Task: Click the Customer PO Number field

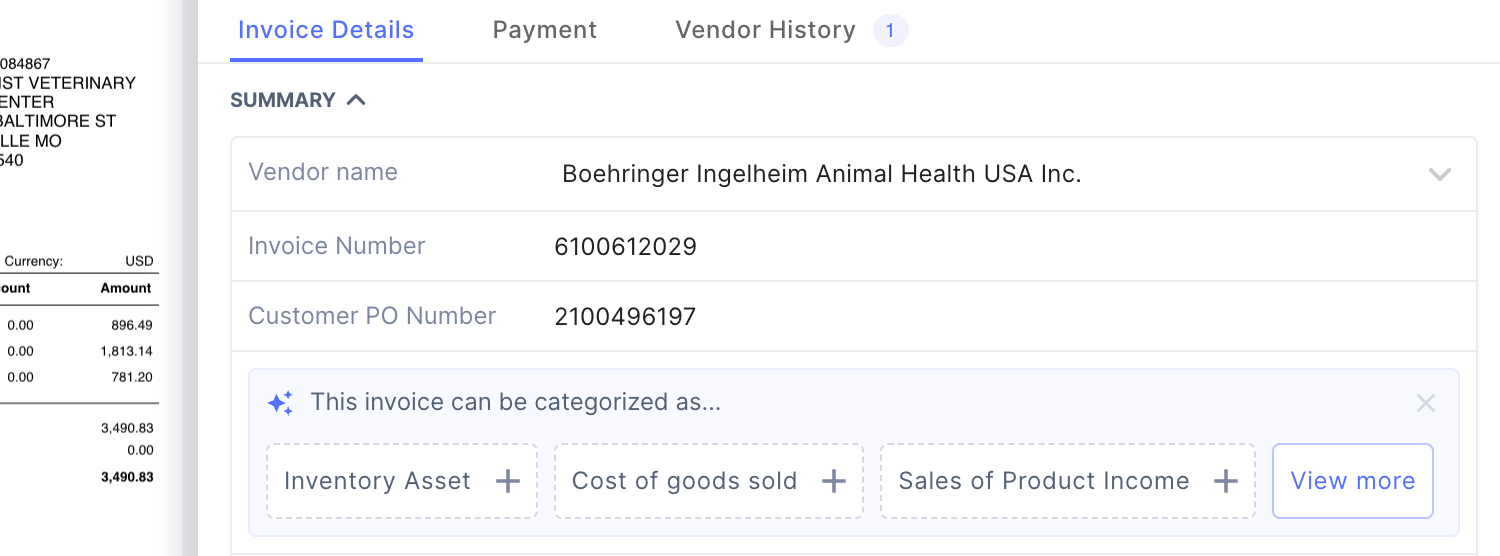Action: [626, 317]
